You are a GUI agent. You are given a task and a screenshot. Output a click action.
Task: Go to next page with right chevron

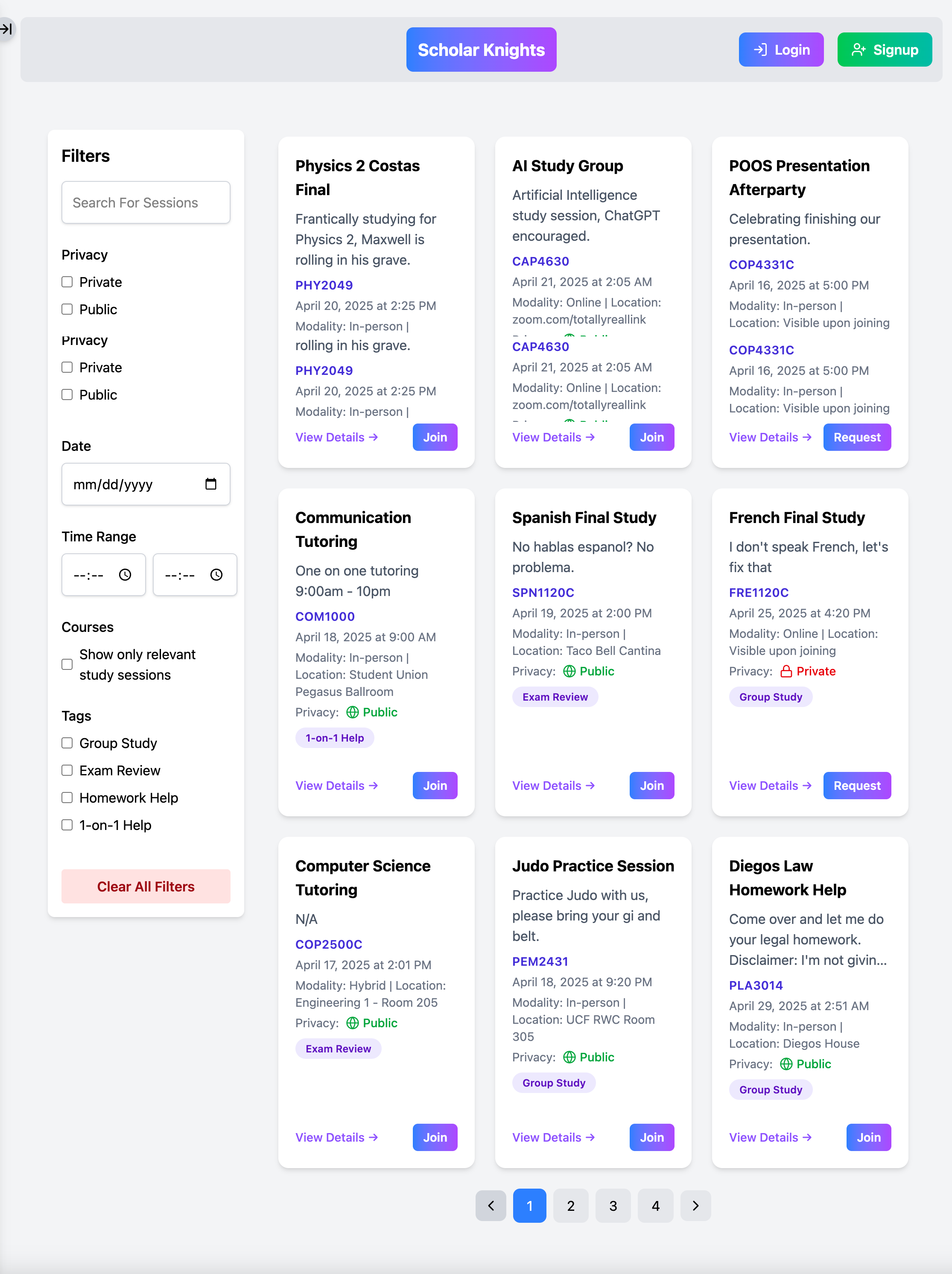(x=696, y=1205)
